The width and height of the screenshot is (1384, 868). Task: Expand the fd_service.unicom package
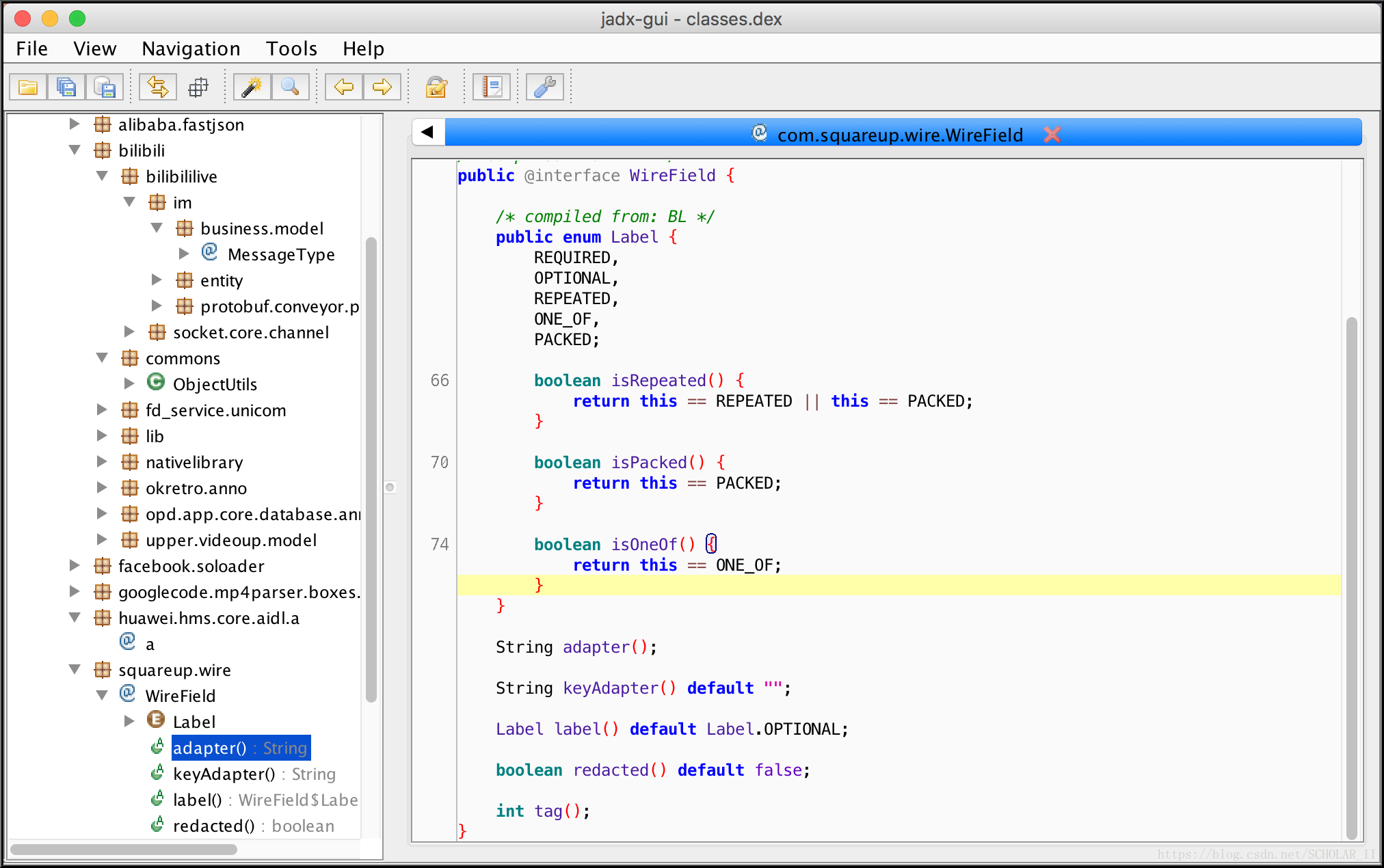tap(102, 410)
